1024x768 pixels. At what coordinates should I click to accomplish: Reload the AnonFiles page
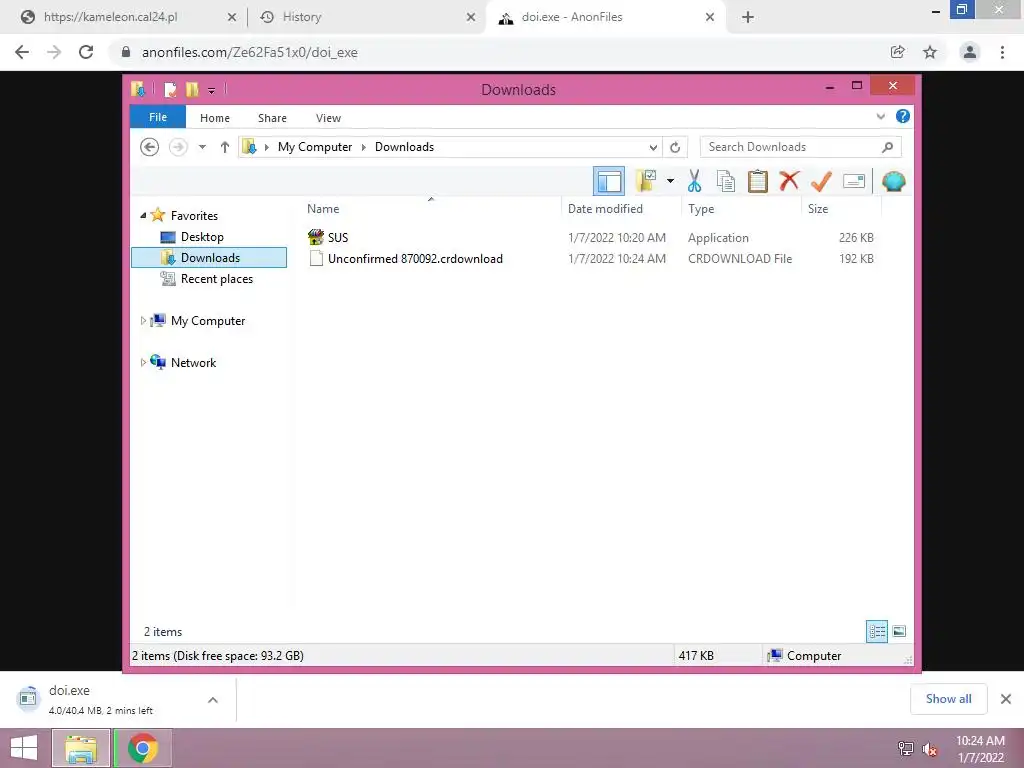(x=86, y=52)
